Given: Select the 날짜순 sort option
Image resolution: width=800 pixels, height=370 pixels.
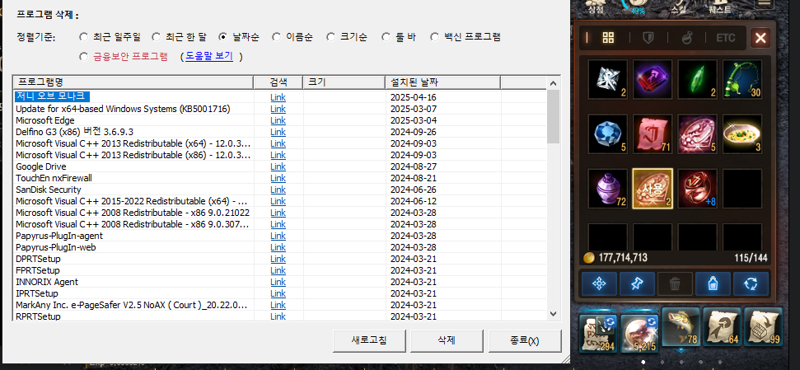Looking at the screenshot, I should (239, 37).
